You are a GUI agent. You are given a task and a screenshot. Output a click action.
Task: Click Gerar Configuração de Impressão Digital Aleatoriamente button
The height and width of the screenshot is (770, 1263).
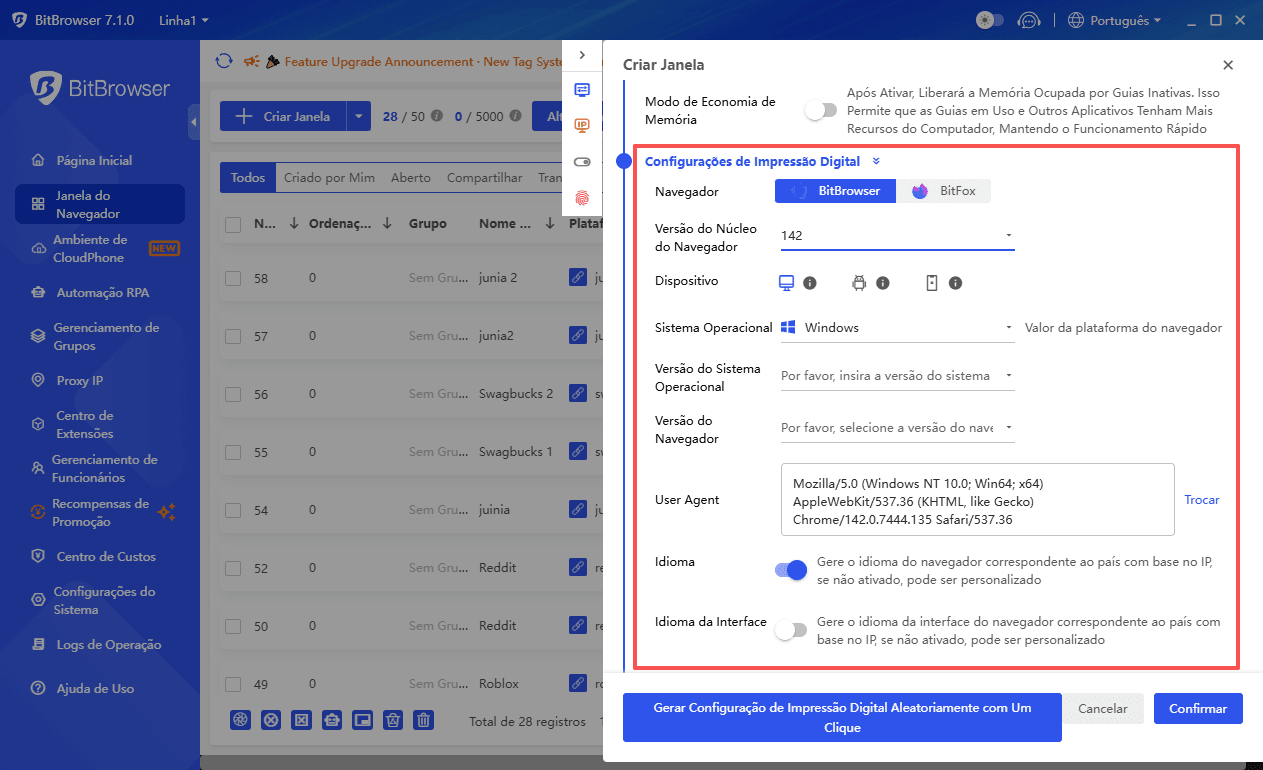(842, 717)
